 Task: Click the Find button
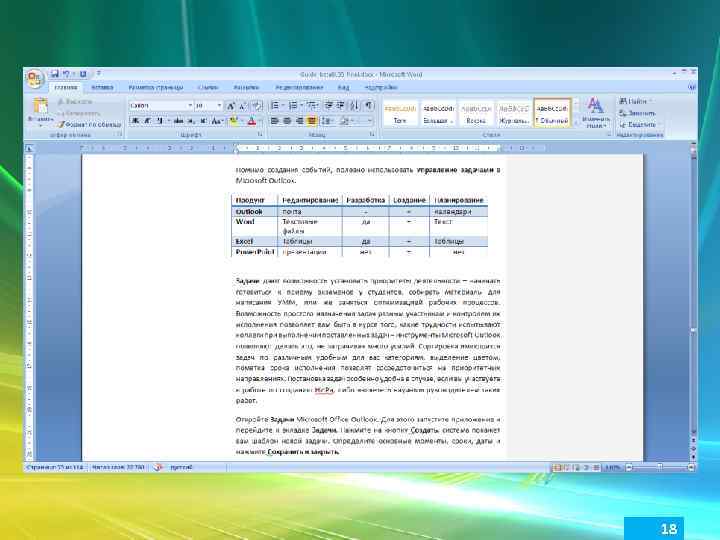pos(636,101)
